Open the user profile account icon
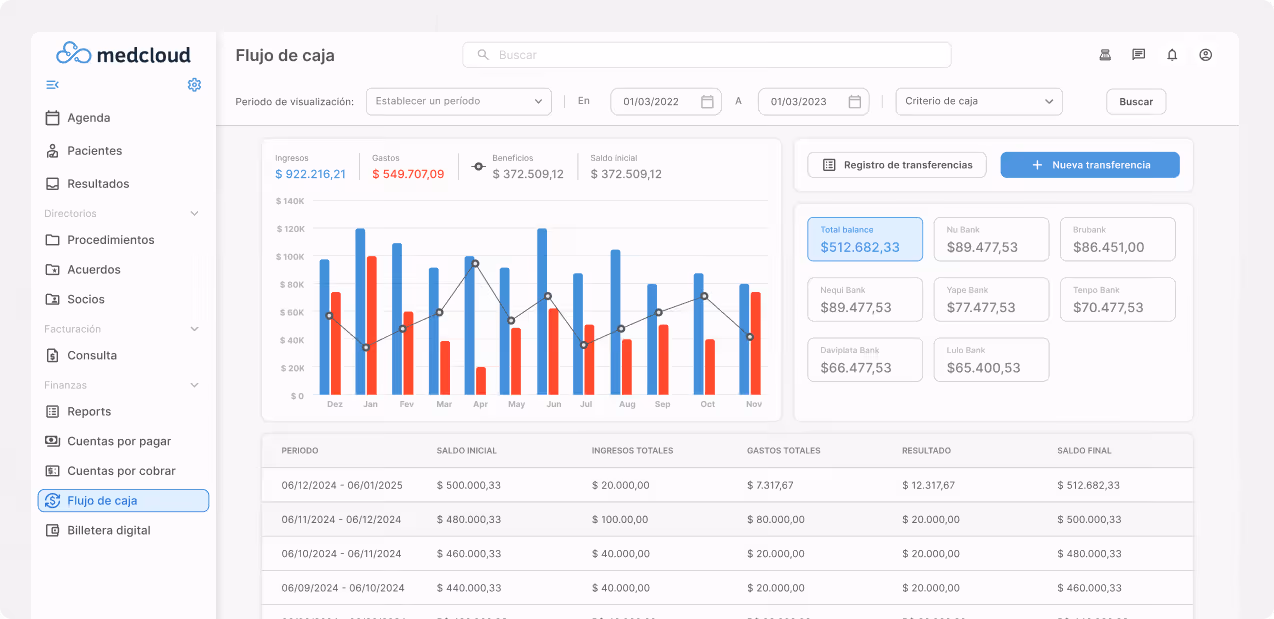Screen dimensions: 1274x619 pyautogui.click(x=1205, y=55)
